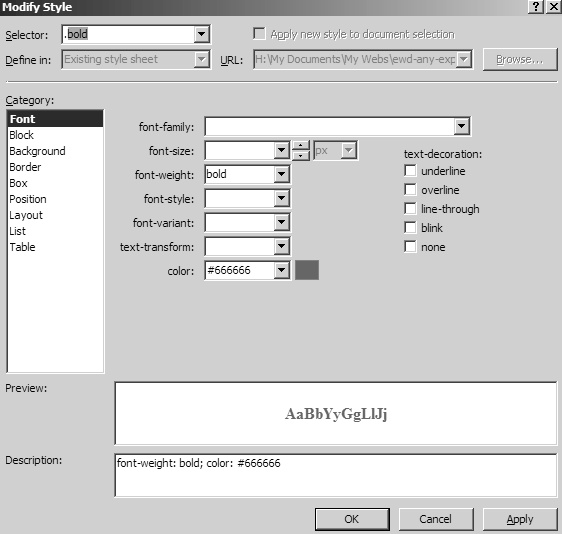Expand the Selector combo box arrow

point(201,34)
